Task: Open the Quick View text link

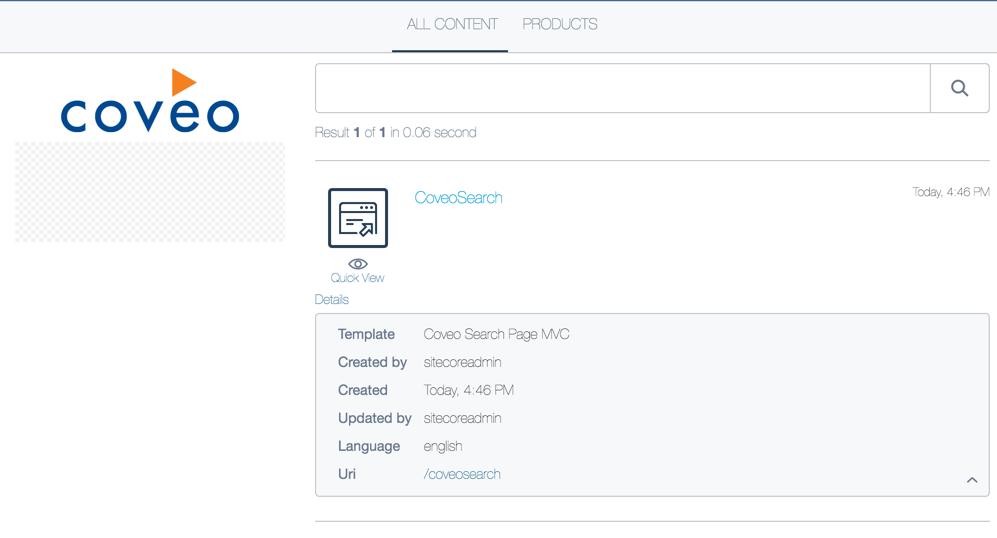Action: click(x=357, y=278)
